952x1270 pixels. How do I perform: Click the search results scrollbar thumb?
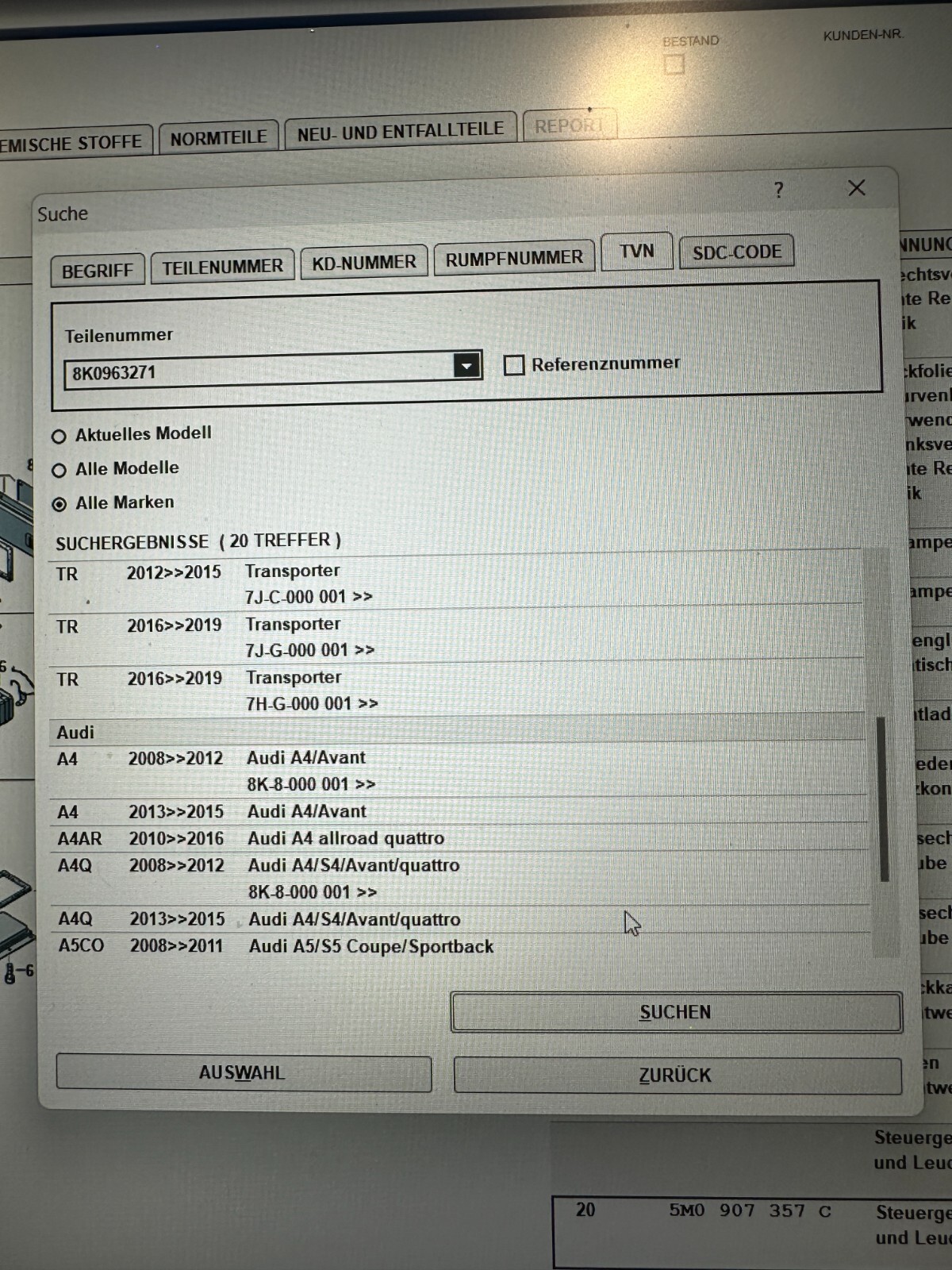(x=881, y=798)
